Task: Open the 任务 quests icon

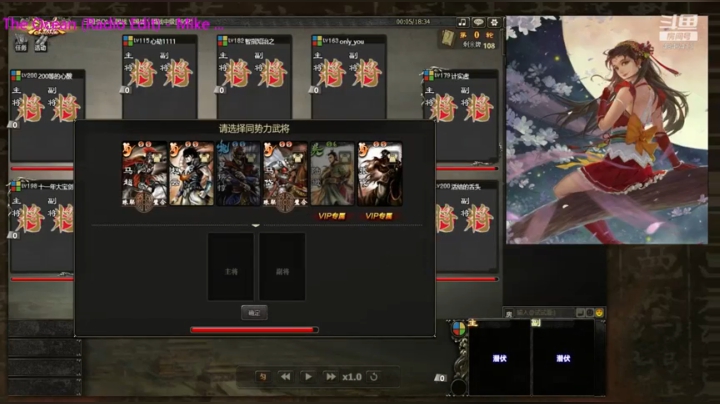Action: 21,43
